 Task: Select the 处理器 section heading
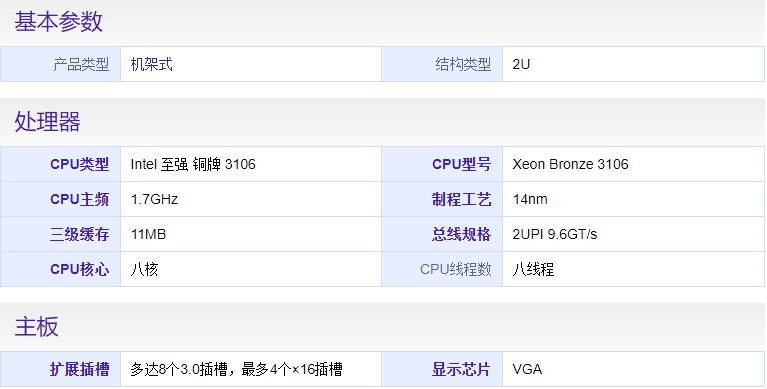(47, 121)
